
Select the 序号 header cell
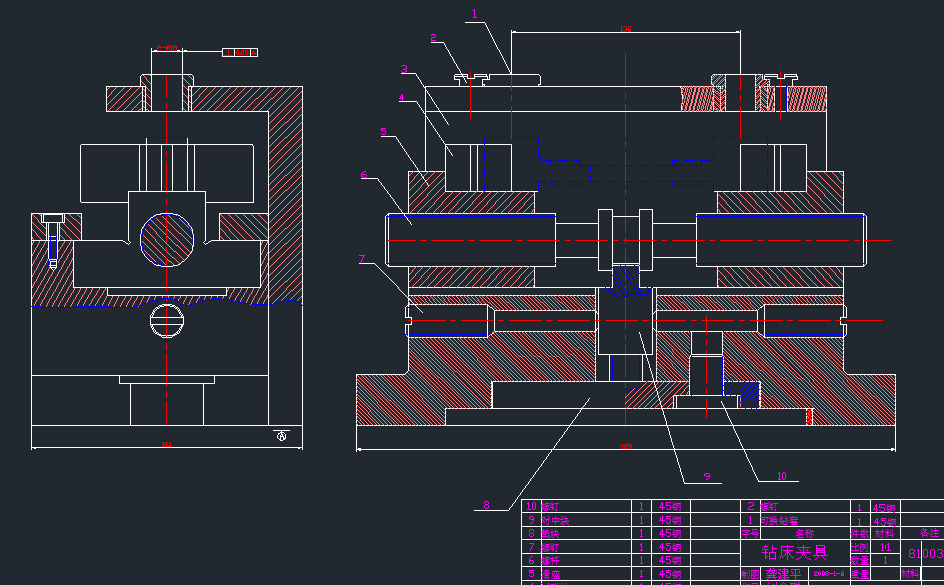(x=750, y=533)
